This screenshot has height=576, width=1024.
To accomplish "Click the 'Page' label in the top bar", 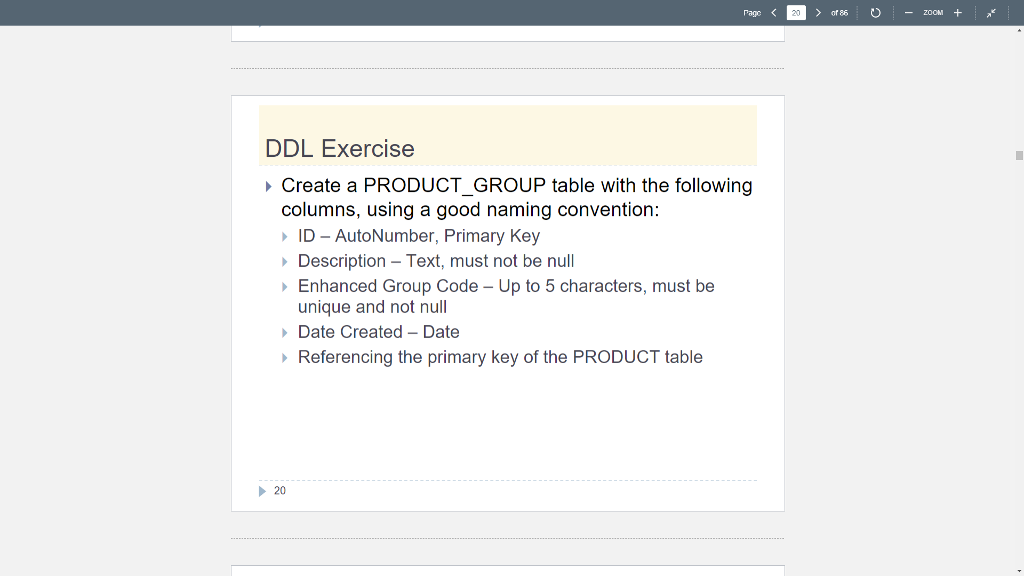I will click(752, 13).
